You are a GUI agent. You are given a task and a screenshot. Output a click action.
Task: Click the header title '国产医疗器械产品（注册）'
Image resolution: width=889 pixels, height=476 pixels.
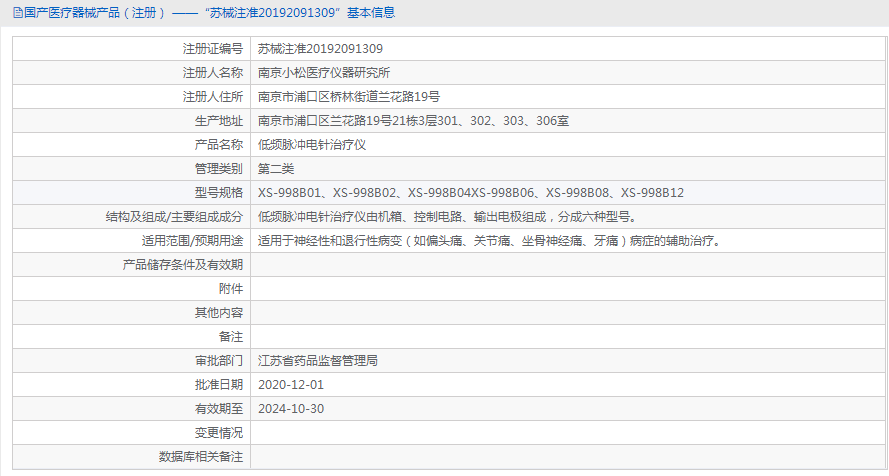click(x=95, y=12)
